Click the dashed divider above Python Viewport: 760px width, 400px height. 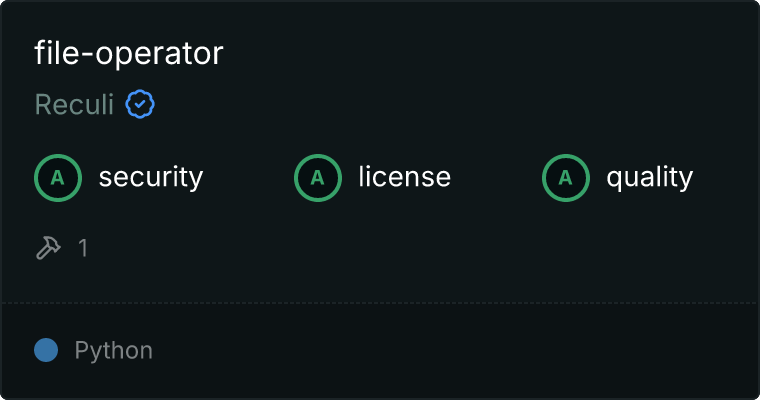point(380,303)
